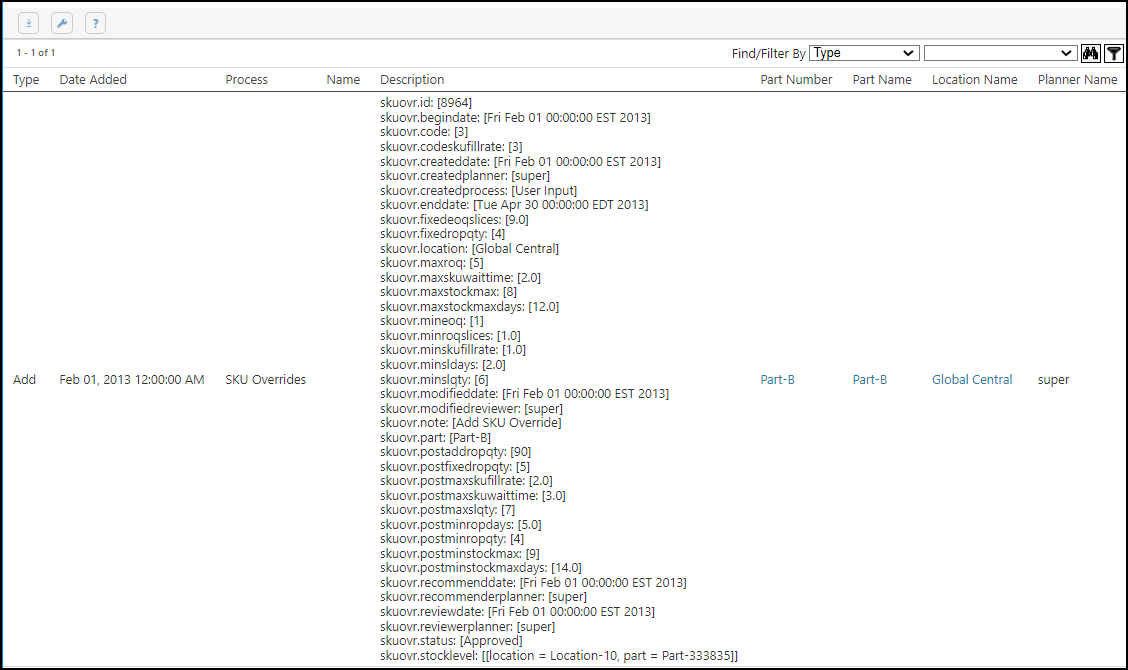The width and height of the screenshot is (1128, 670).
Task: Sort by the Description column header
Action: (412, 80)
